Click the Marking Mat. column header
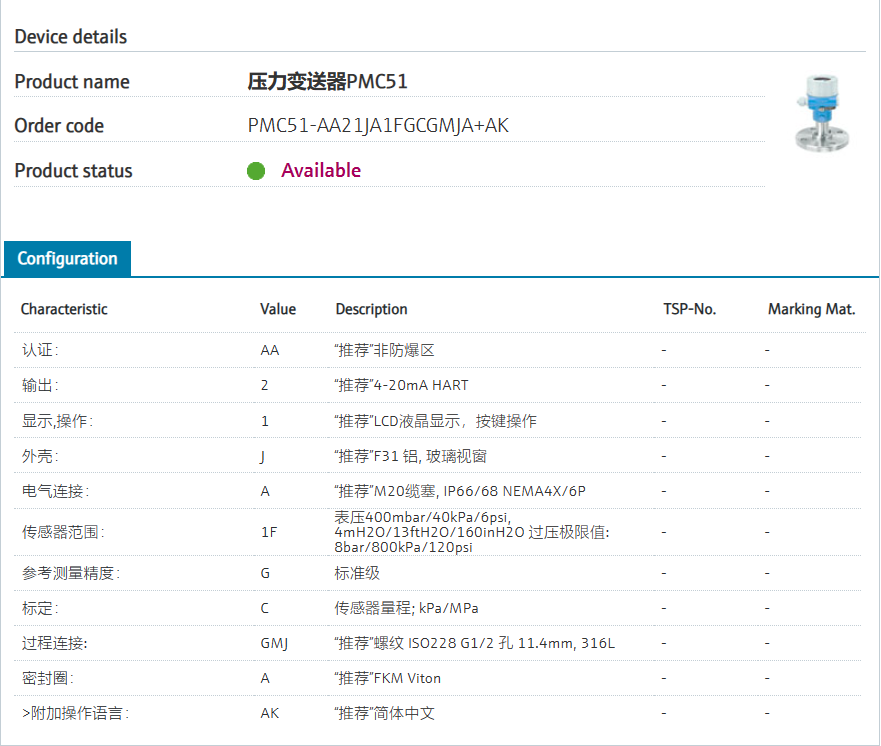The height and width of the screenshot is (746, 881). pyautogui.click(x=811, y=309)
